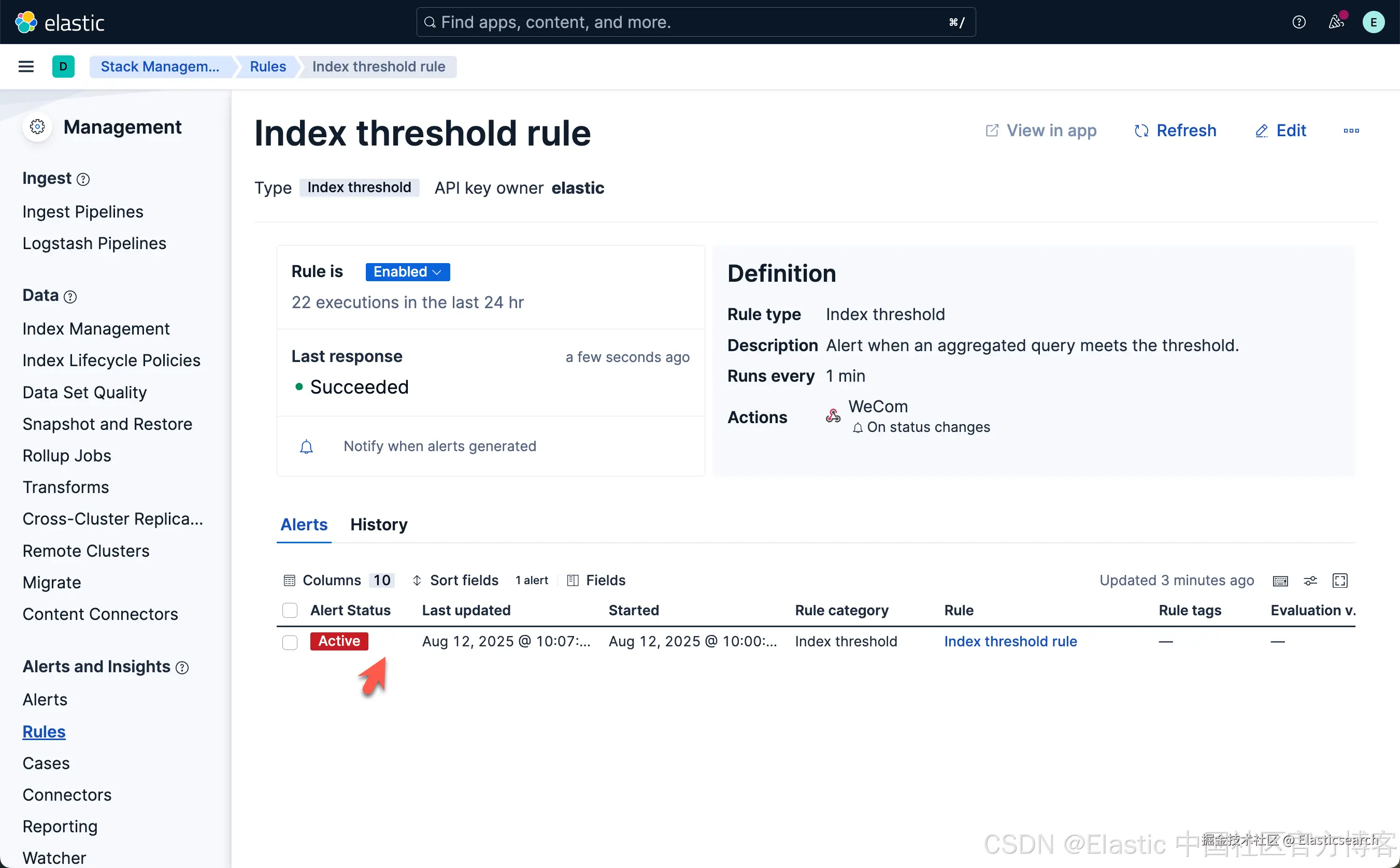Click the user avatar E icon
1400x868 pixels.
pos(1373,22)
